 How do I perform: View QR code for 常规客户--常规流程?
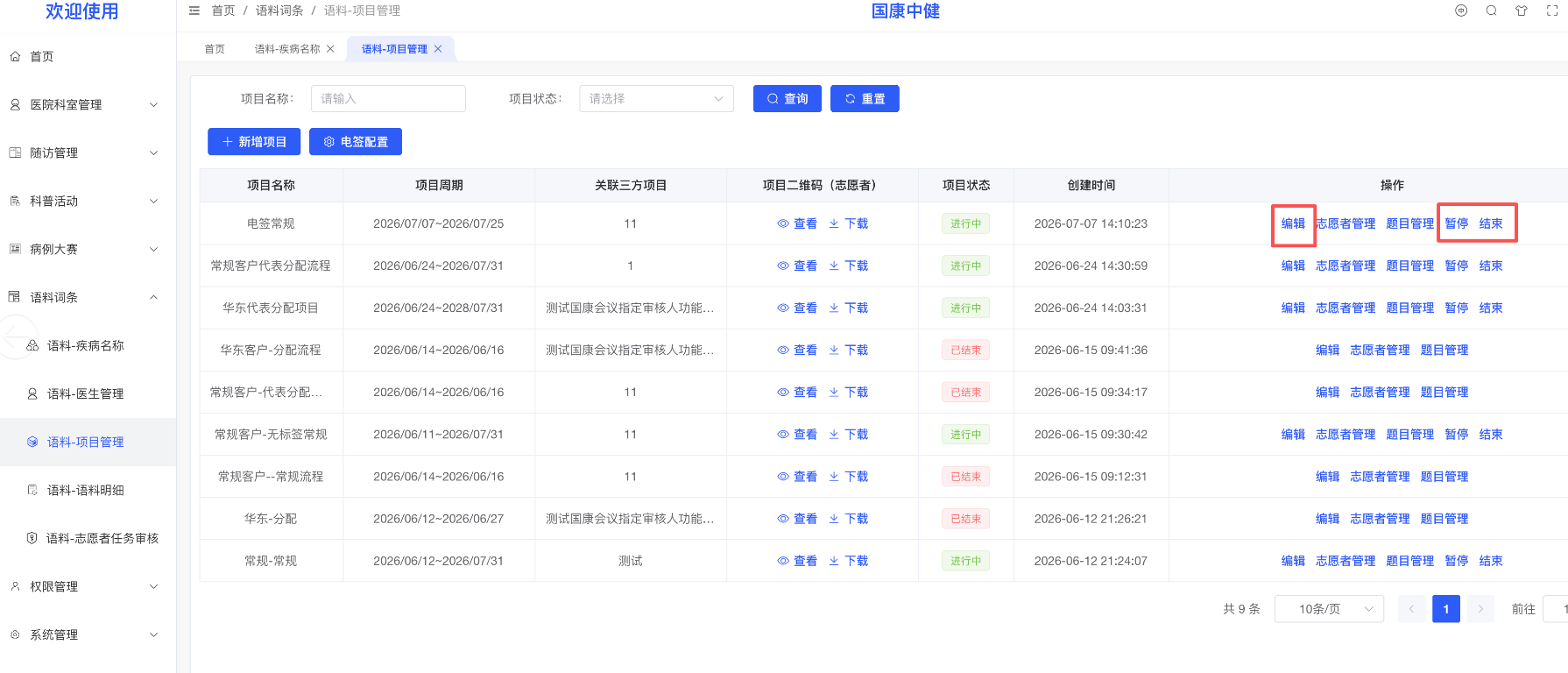(x=797, y=476)
